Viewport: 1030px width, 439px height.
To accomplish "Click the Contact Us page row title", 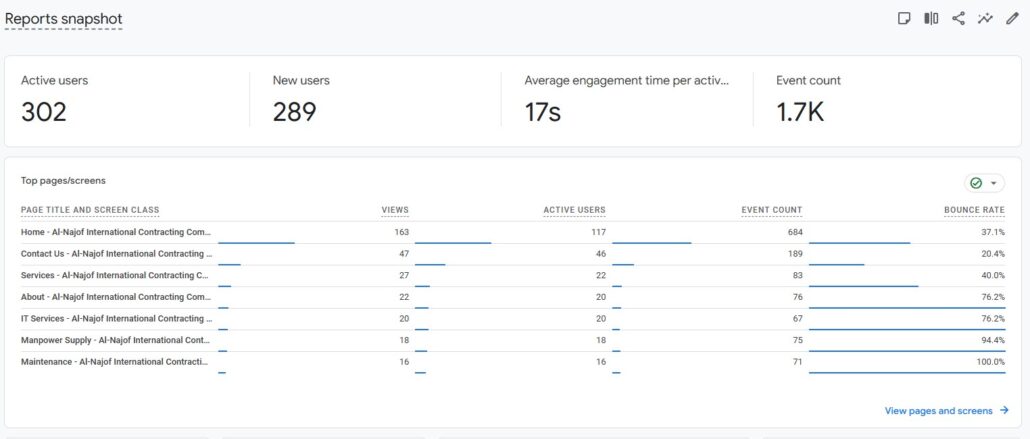I will pyautogui.click(x=116, y=254).
